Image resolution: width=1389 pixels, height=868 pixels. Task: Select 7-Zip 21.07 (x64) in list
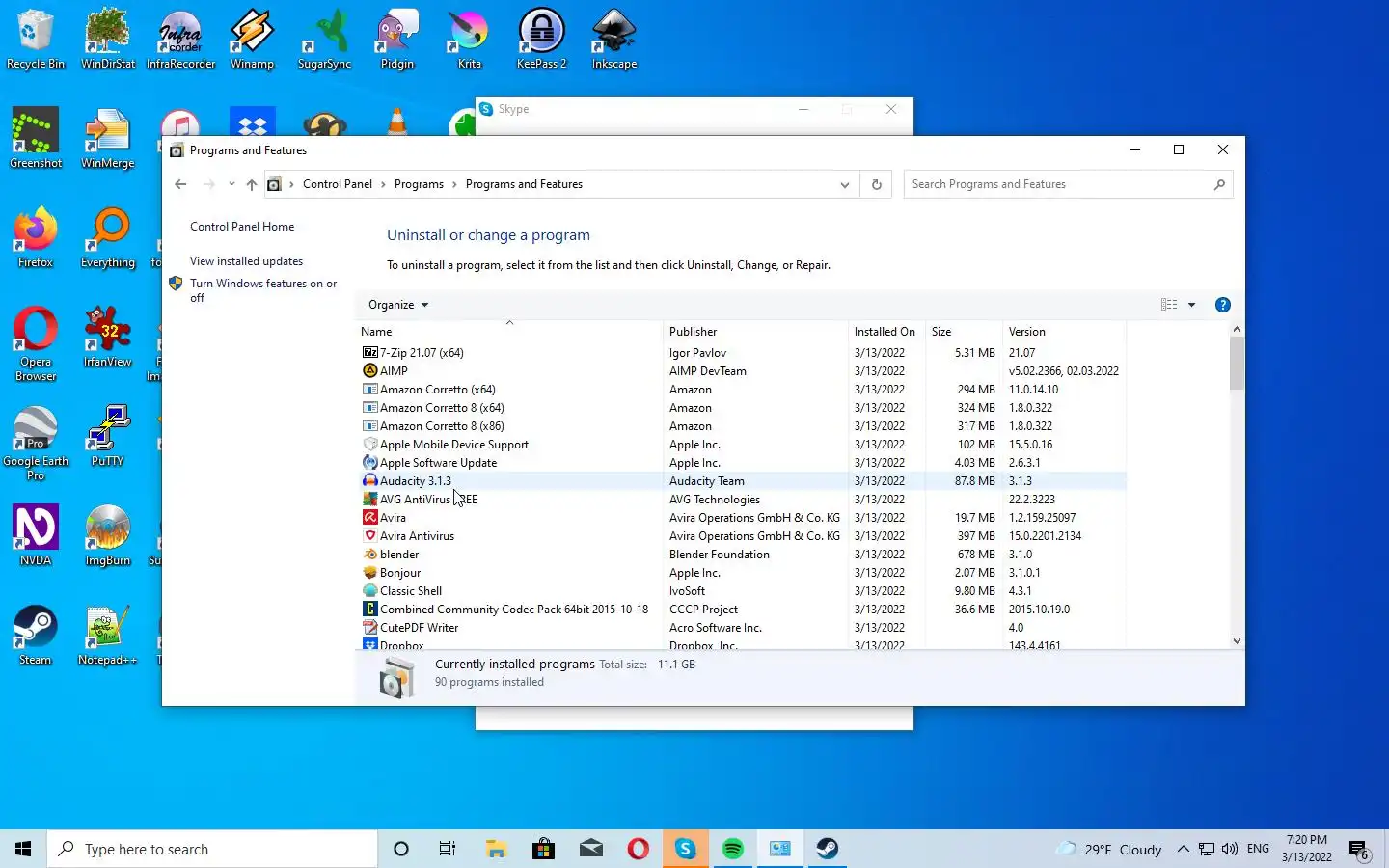tap(743, 353)
